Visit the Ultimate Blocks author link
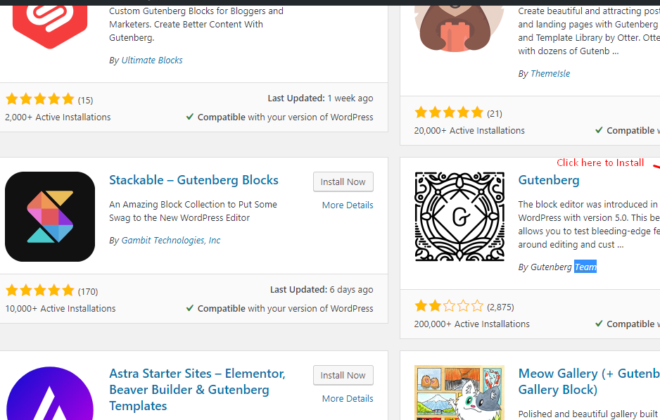This screenshot has height=420, width=660. coord(152,60)
